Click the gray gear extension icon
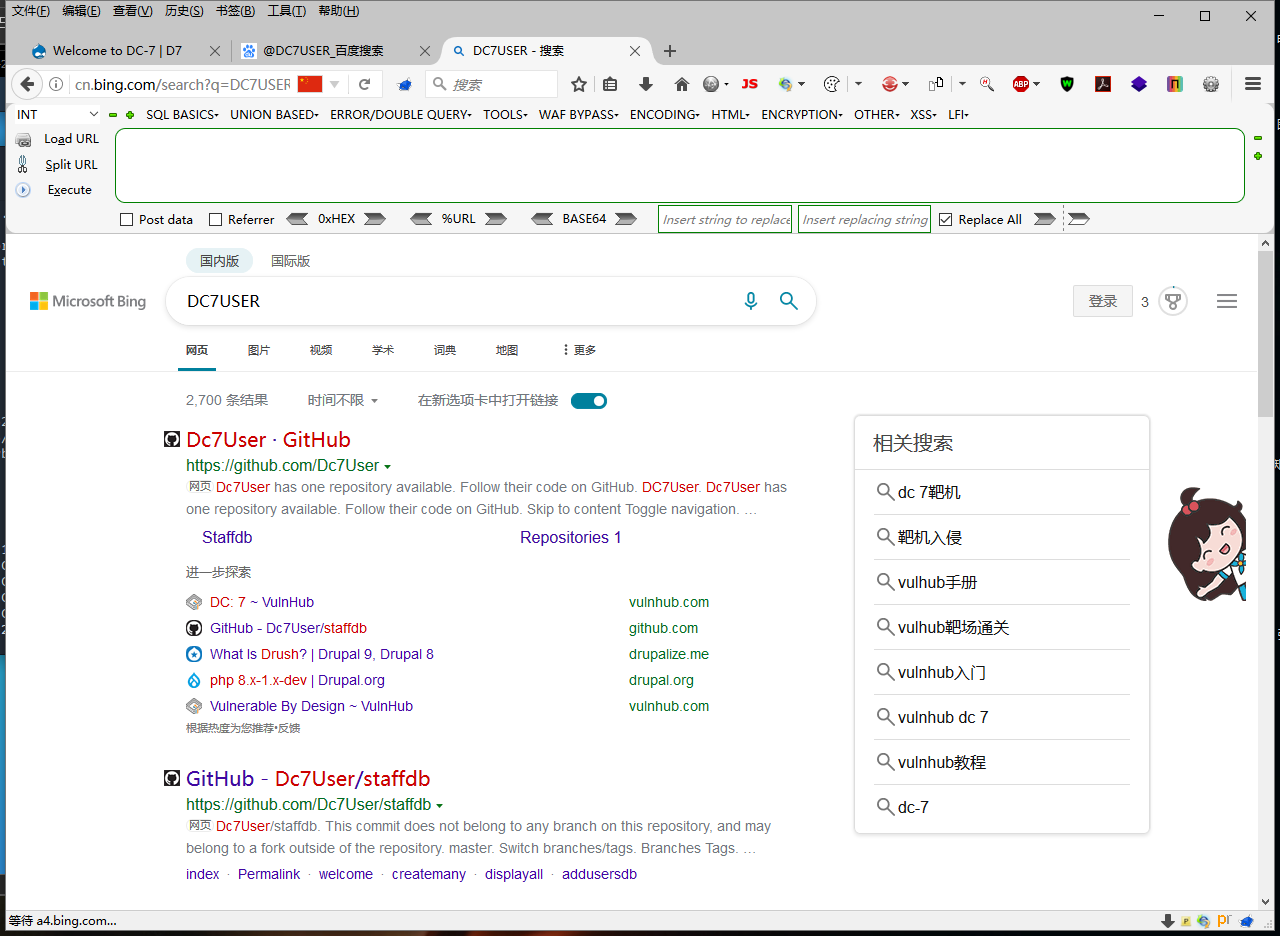Image resolution: width=1280 pixels, height=936 pixels. pos(1211,84)
